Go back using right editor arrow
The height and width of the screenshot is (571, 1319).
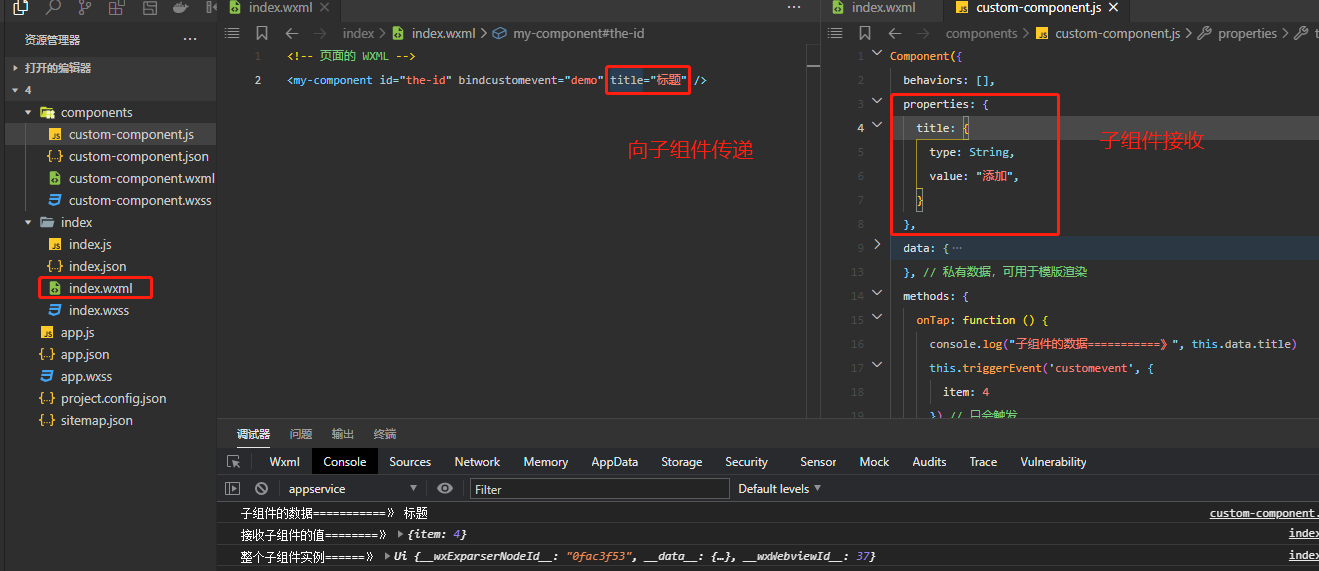click(x=895, y=33)
